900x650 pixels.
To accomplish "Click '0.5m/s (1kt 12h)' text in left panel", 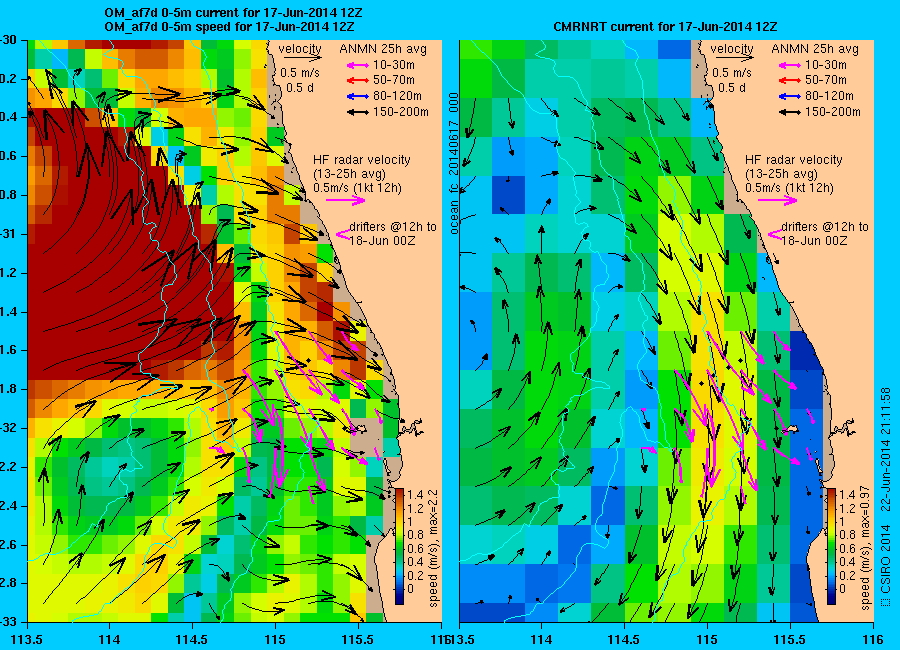I will (x=358, y=188).
